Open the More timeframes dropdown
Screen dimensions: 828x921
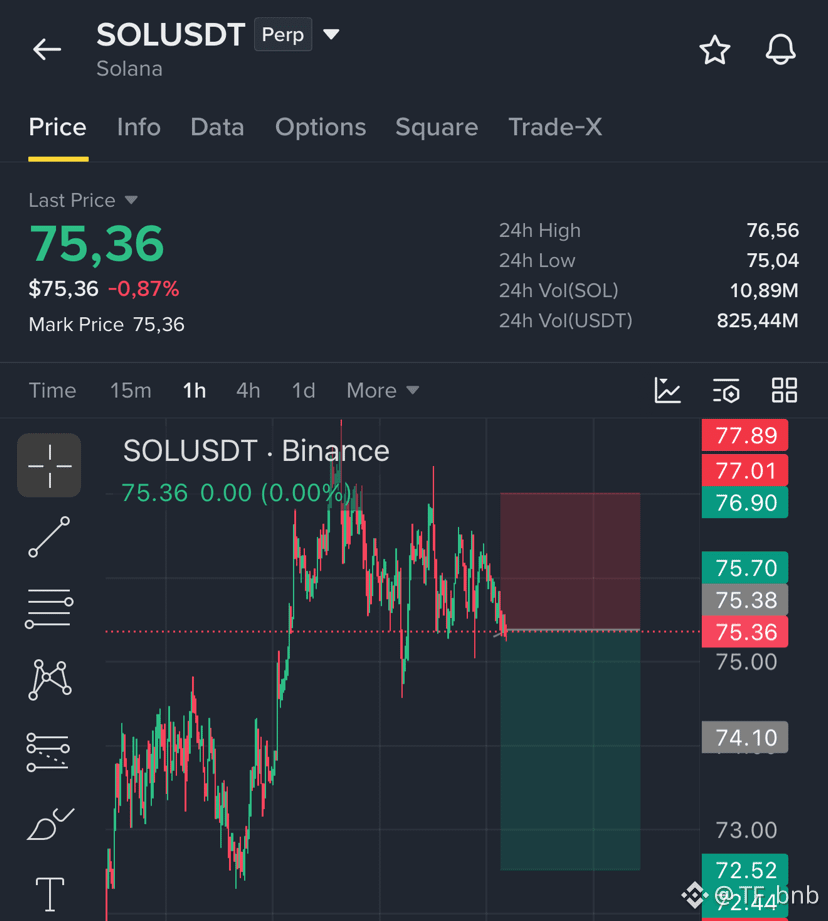pos(383,391)
